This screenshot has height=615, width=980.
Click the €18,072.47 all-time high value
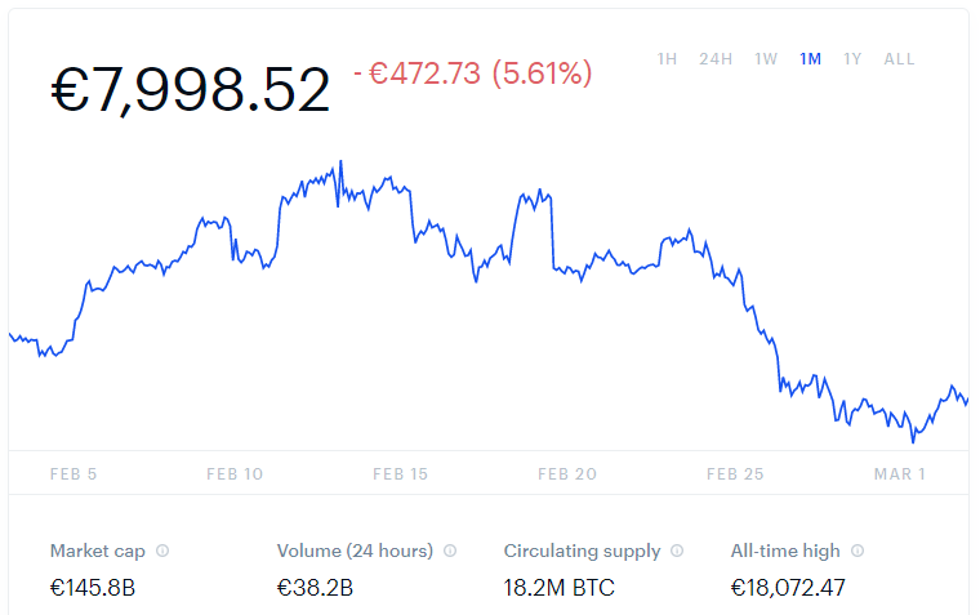(x=788, y=588)
